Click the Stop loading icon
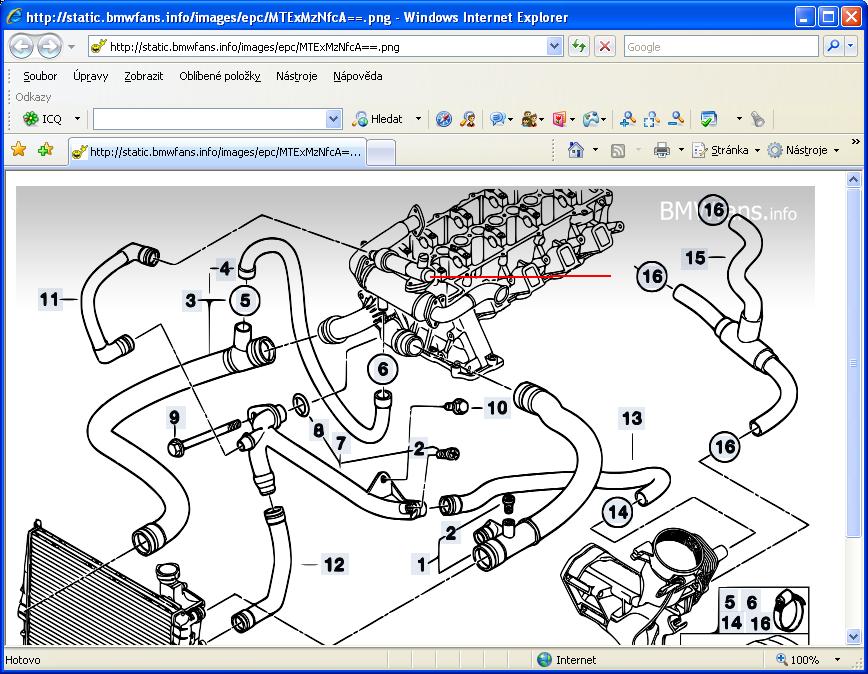 [605, 46]
